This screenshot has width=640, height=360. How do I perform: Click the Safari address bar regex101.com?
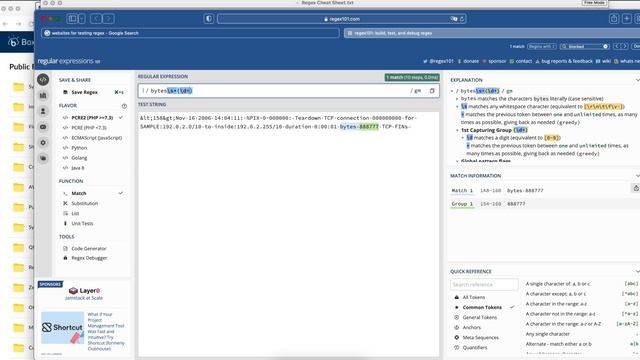click(x=342, y=19)
